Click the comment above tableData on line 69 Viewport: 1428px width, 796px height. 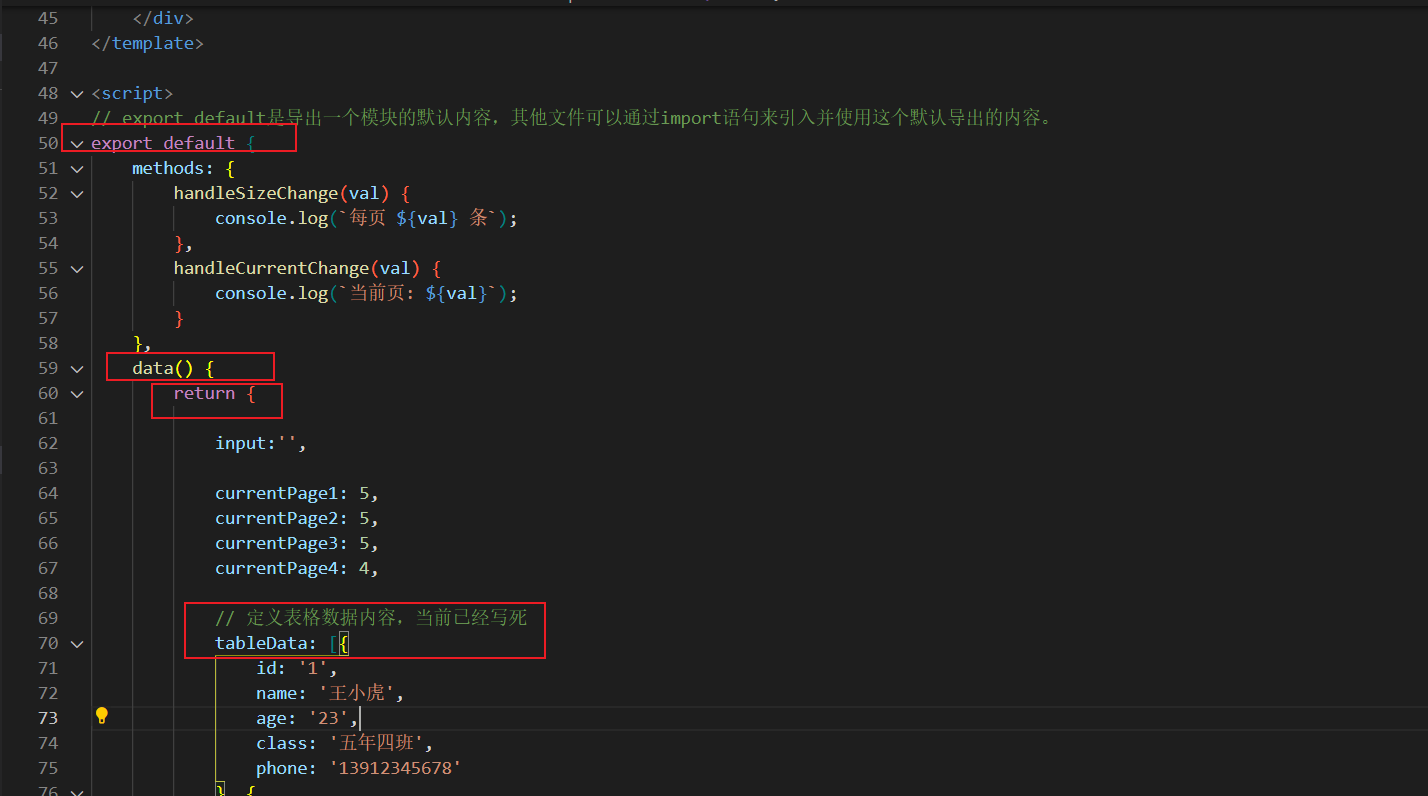pyautogui.click(x=371, y=618)
